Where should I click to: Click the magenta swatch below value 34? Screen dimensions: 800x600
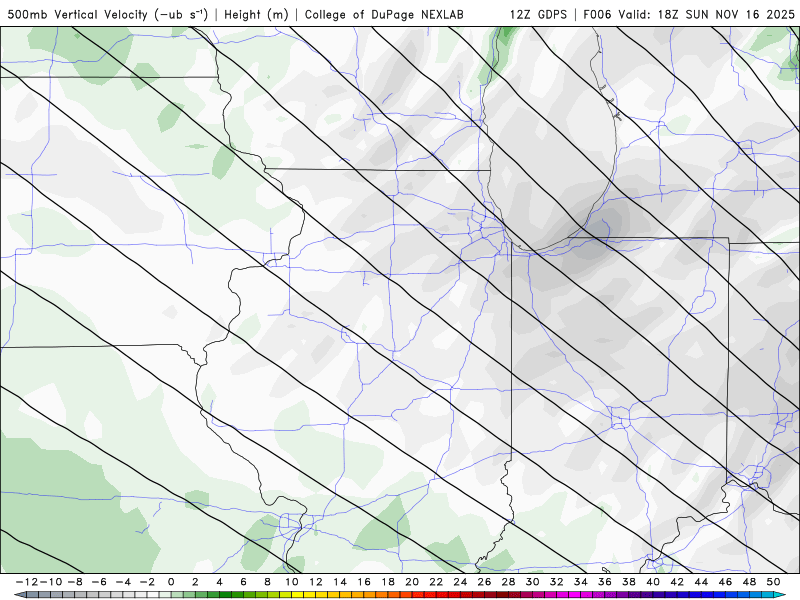tap(587, 595)
